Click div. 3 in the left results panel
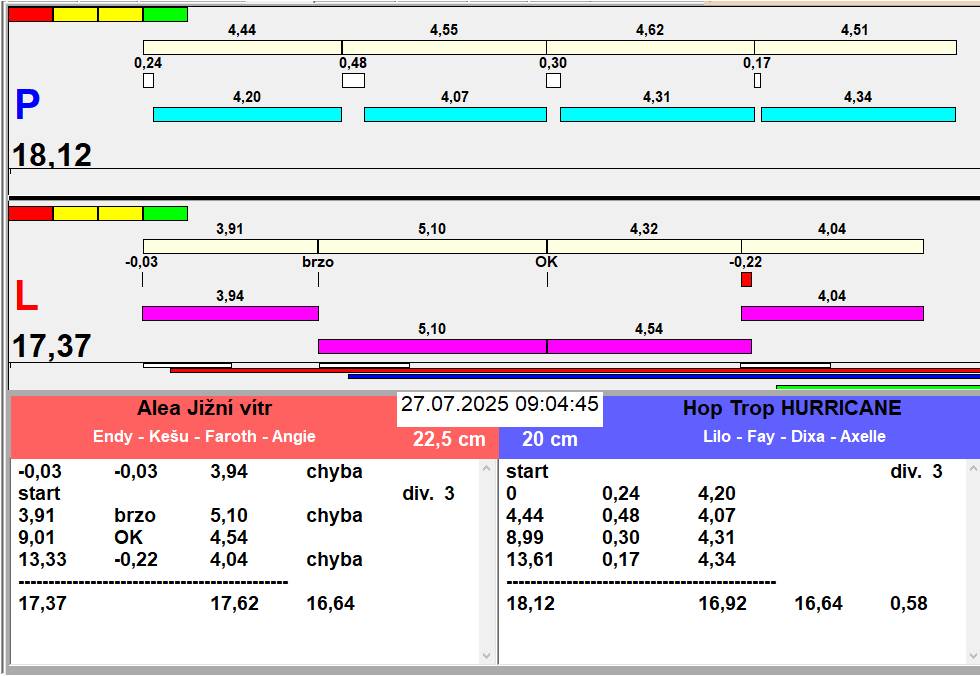Screen dimensions: 980x676 428,494
